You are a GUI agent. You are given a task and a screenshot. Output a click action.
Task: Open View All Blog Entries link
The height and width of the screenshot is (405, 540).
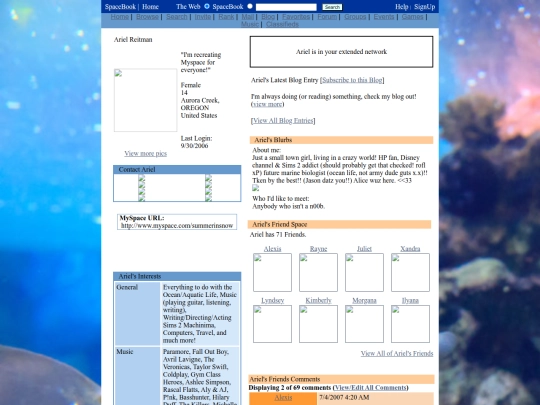283,121
